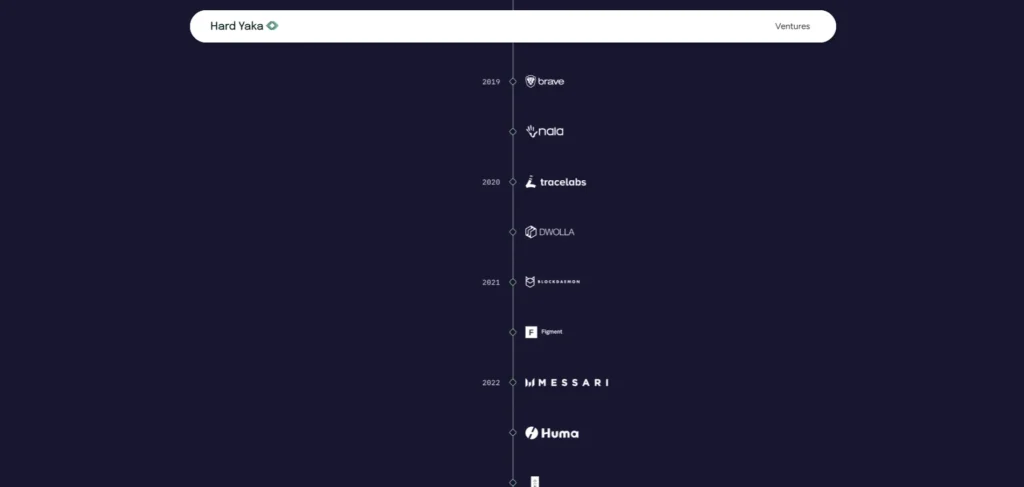
Task: Click the 2022 year label
Action: point(491,383)
